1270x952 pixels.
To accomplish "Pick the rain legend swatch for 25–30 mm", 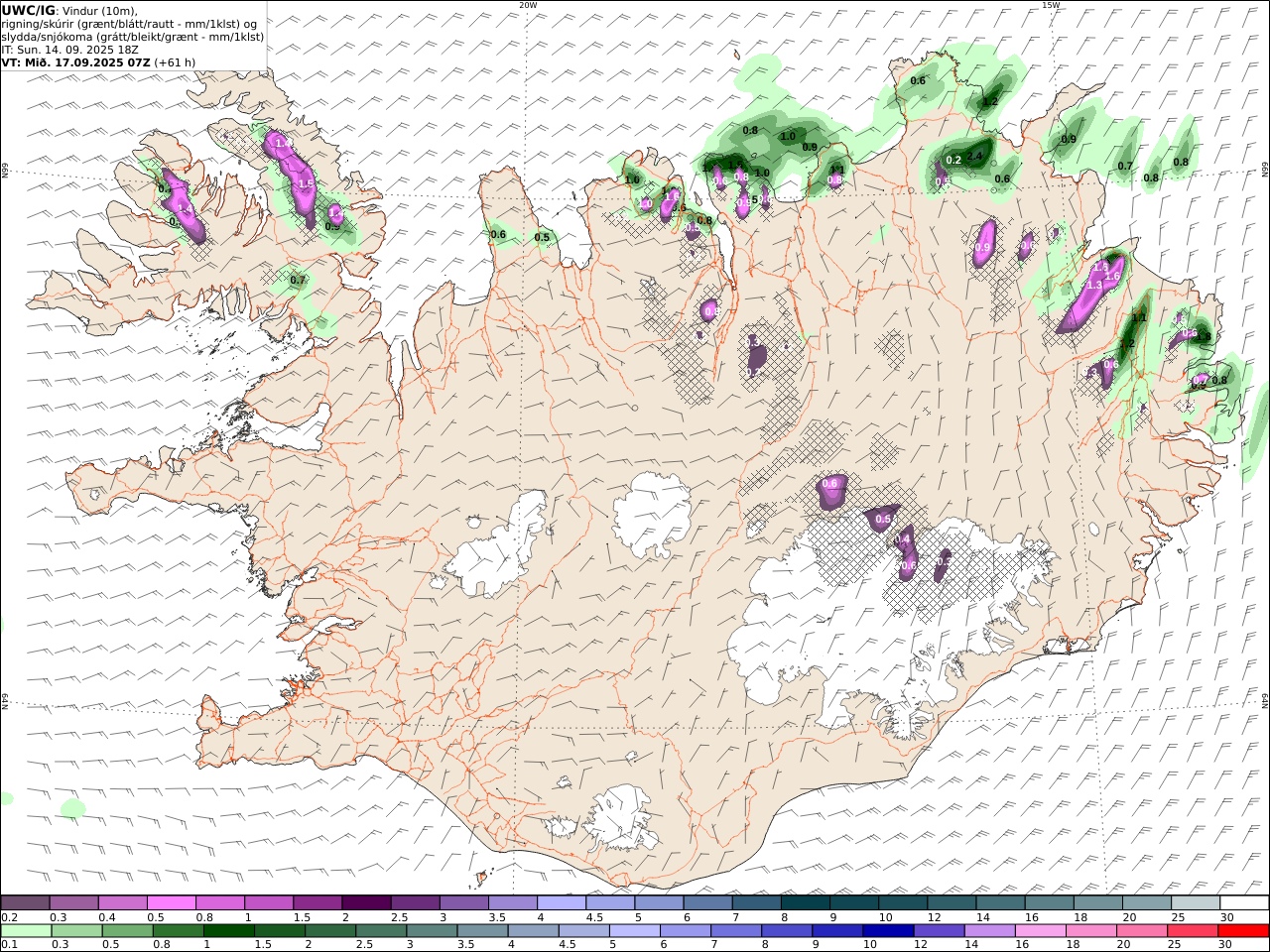I will [1192, 931].
